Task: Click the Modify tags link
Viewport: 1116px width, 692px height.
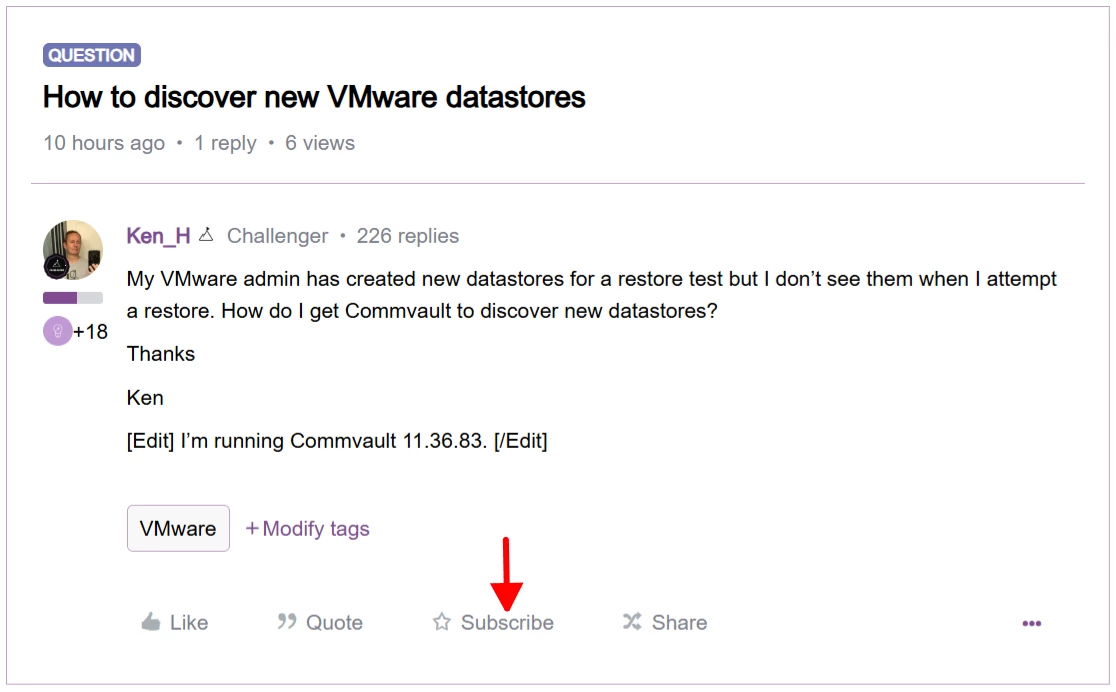Action: 308,528
